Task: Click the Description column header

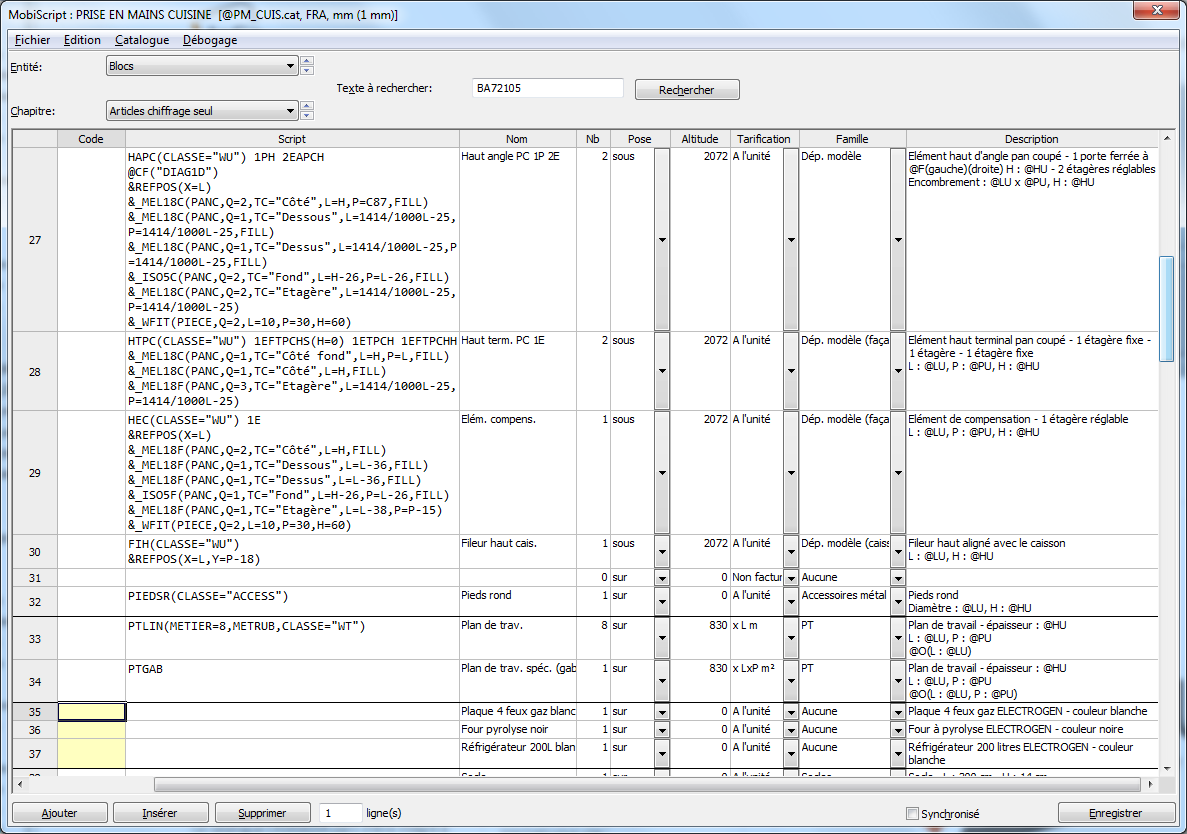Action: pos(1032,138)
